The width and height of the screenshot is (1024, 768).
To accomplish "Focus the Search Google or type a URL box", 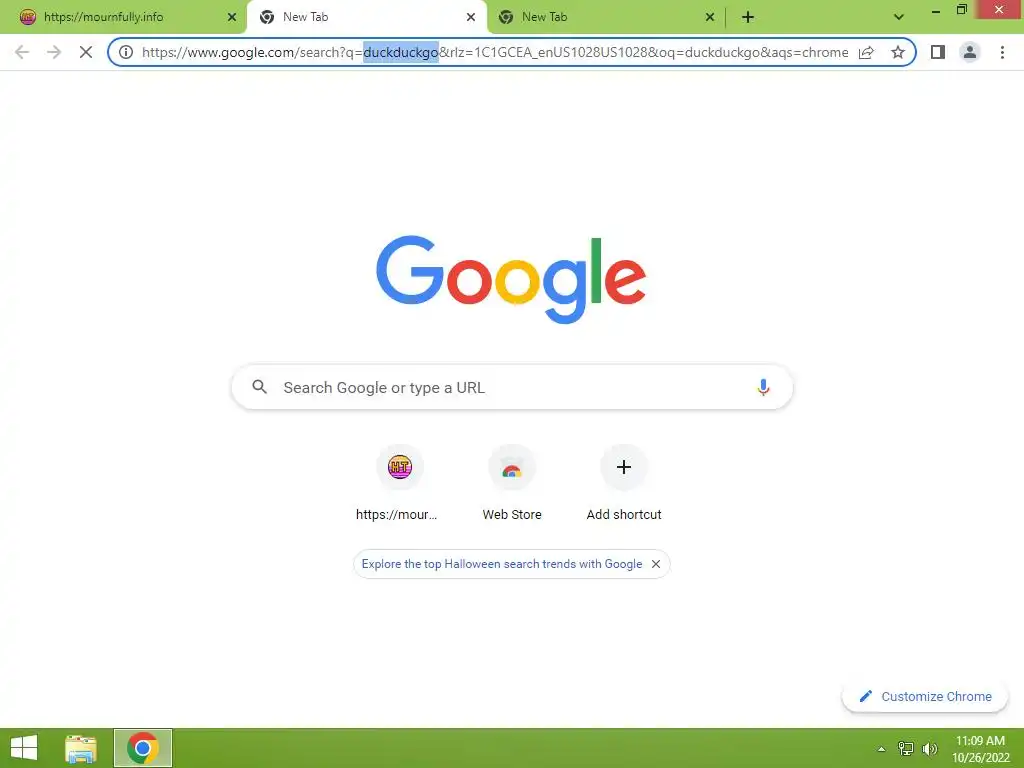I will [512, 387].
